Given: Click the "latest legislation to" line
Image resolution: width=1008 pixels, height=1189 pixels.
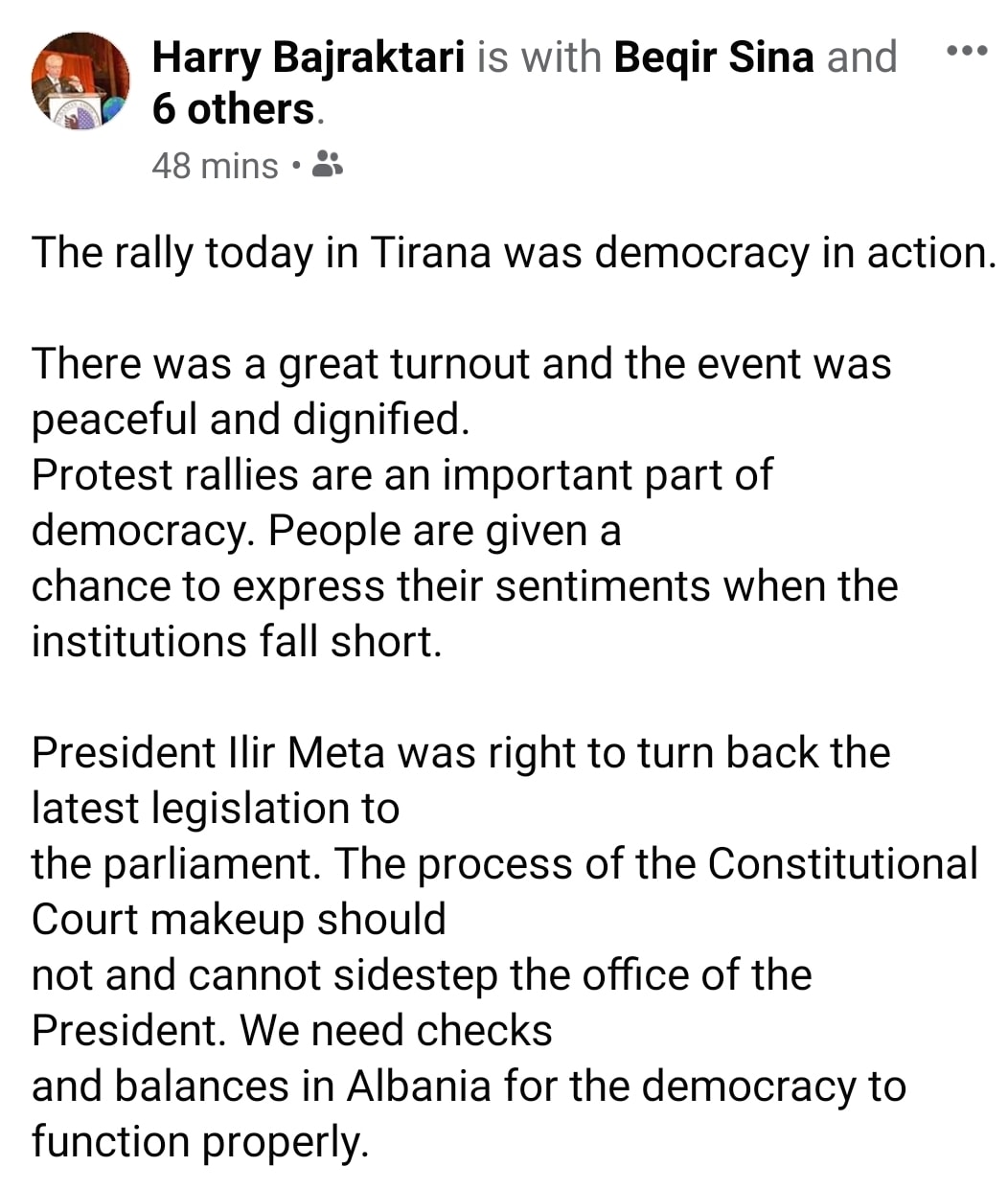Looking at the screenshot, I should point(216,809).
